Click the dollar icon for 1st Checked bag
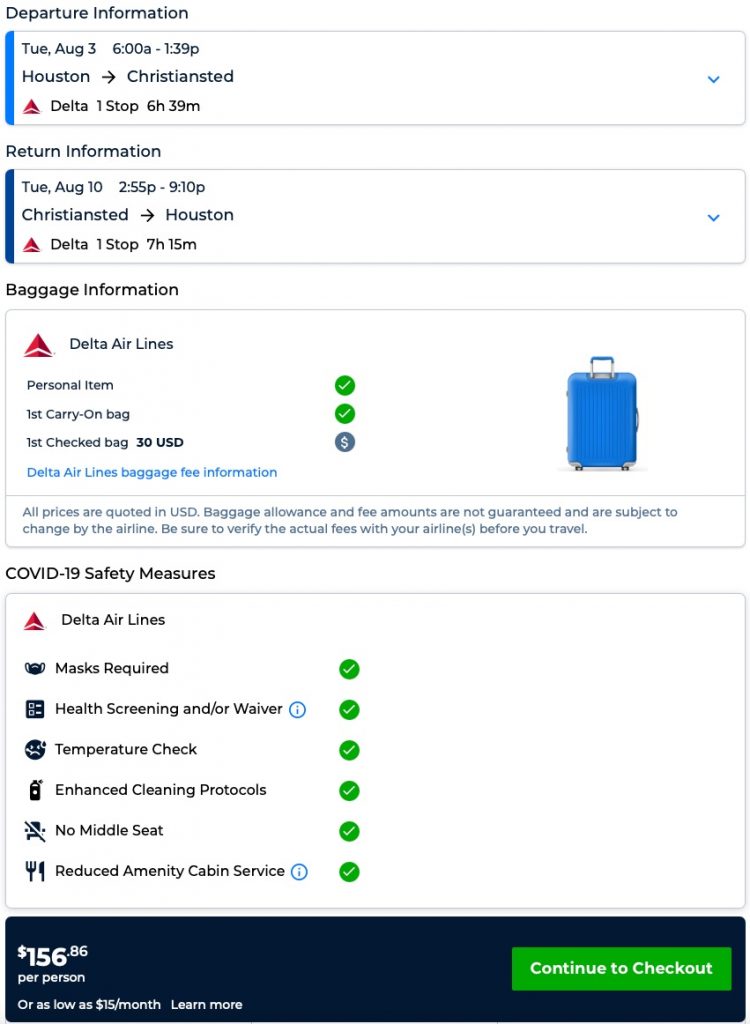 click(x=345, y=442)
